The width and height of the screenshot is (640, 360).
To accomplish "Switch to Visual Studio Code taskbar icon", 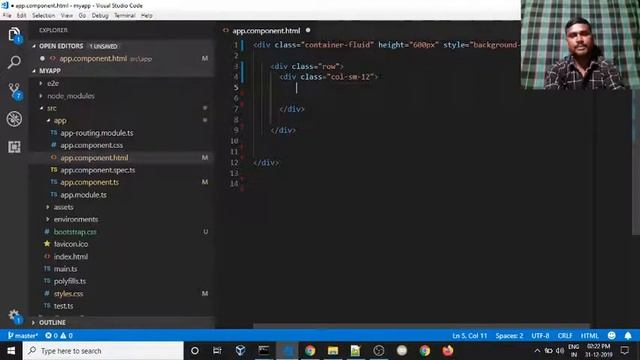I will click(x=287, y=351).
